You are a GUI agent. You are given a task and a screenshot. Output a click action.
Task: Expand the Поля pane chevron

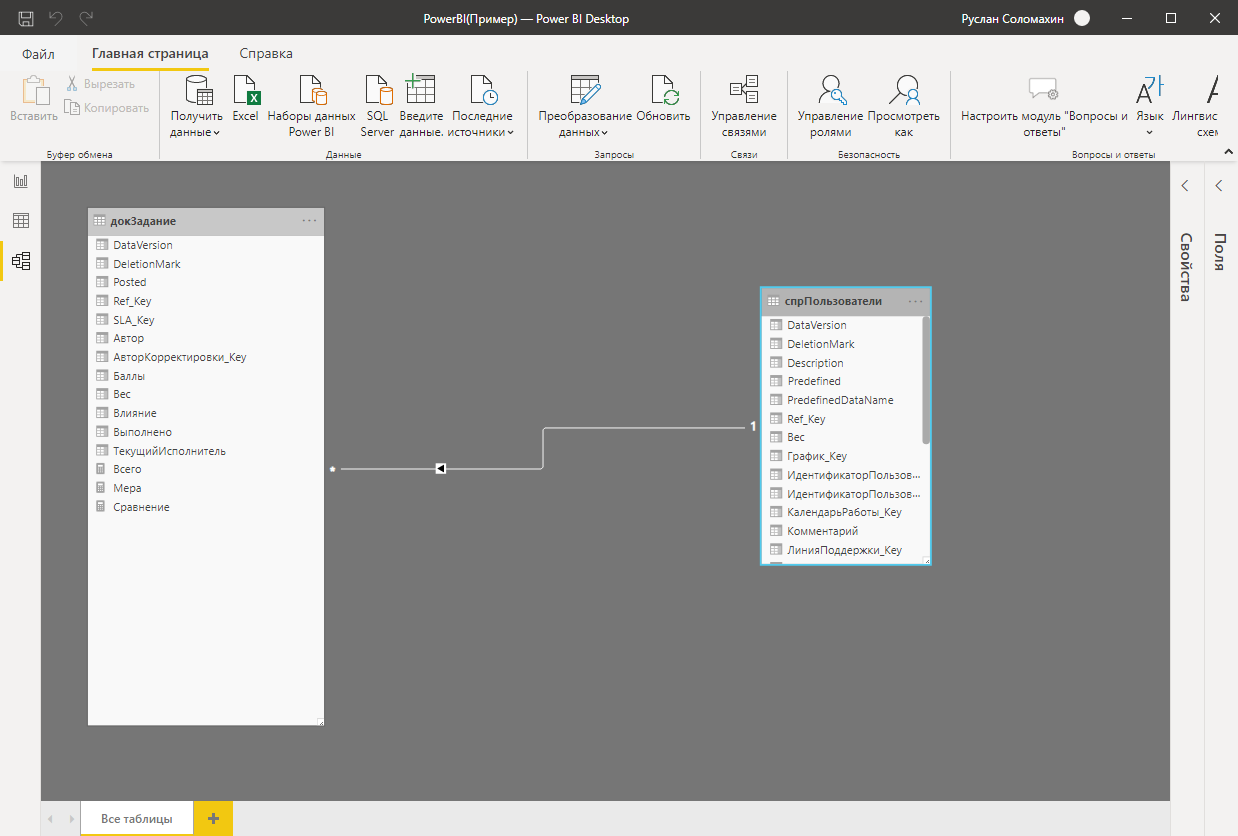point(1219,185)
